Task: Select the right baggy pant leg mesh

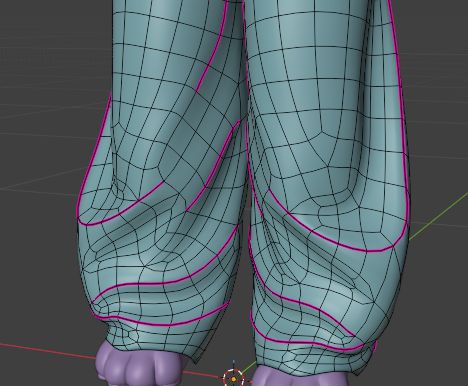Action: tap(328, 187)
